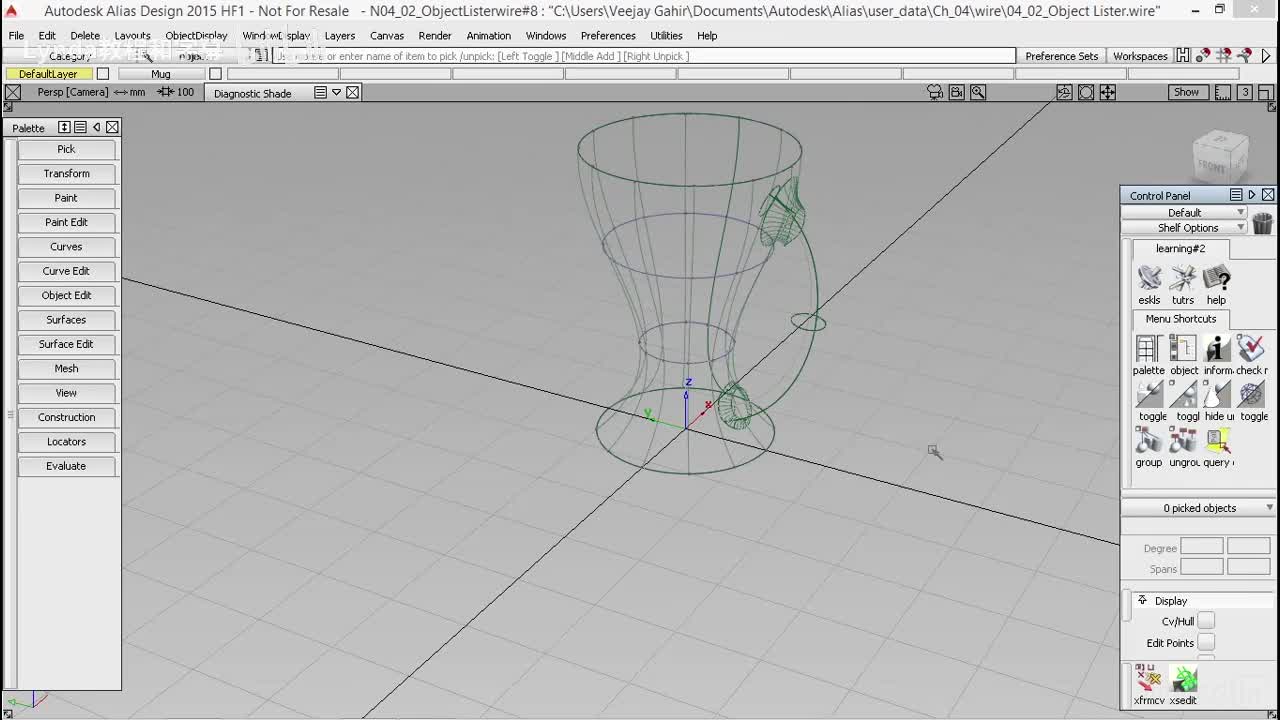Image resolution: width=1280 pixels, height=720 pixels.
Task: Open the Curves palette section
Action: click(66, 247)
